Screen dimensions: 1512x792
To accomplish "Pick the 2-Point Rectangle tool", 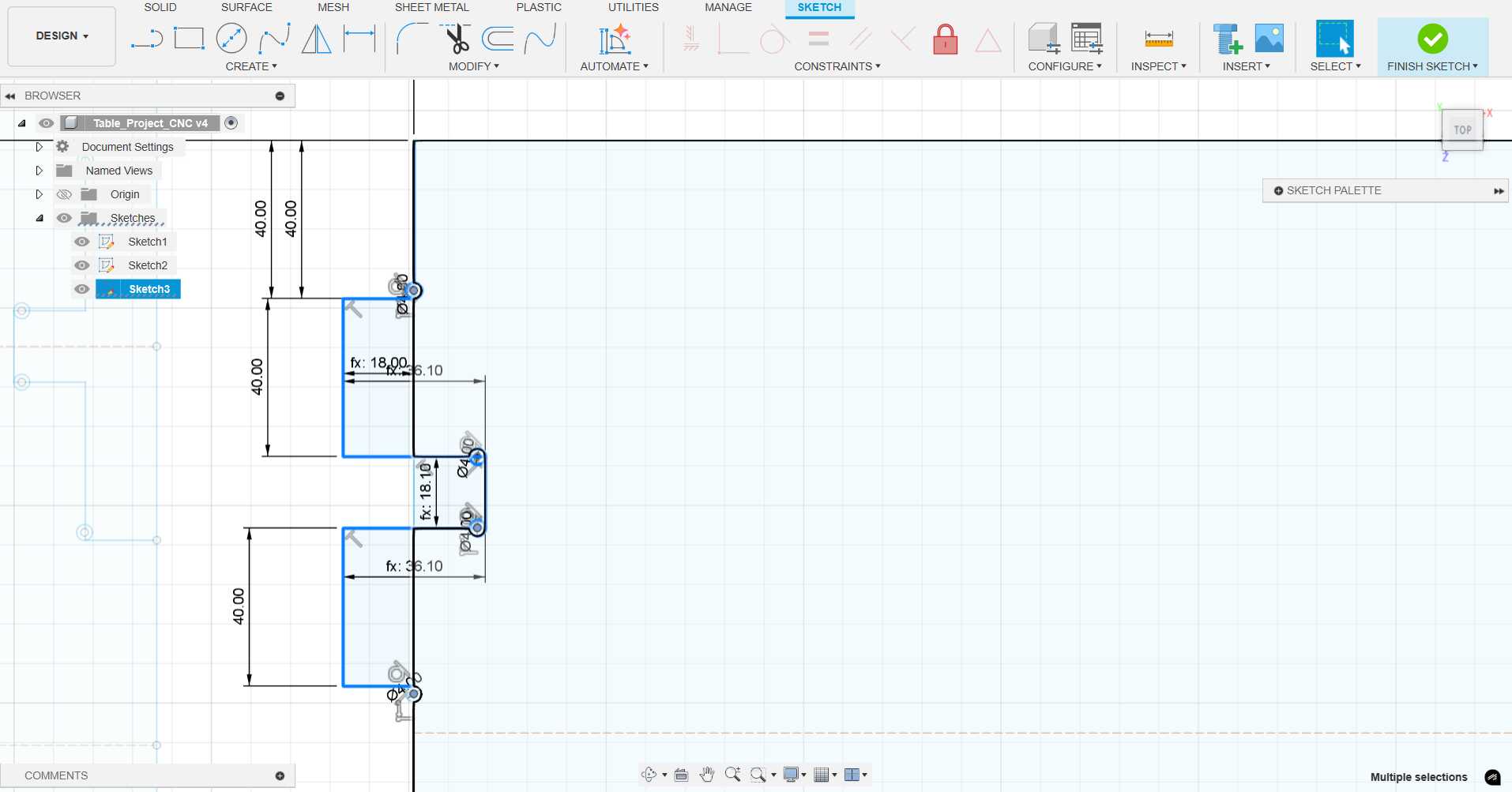I will [x=189, y=39].
